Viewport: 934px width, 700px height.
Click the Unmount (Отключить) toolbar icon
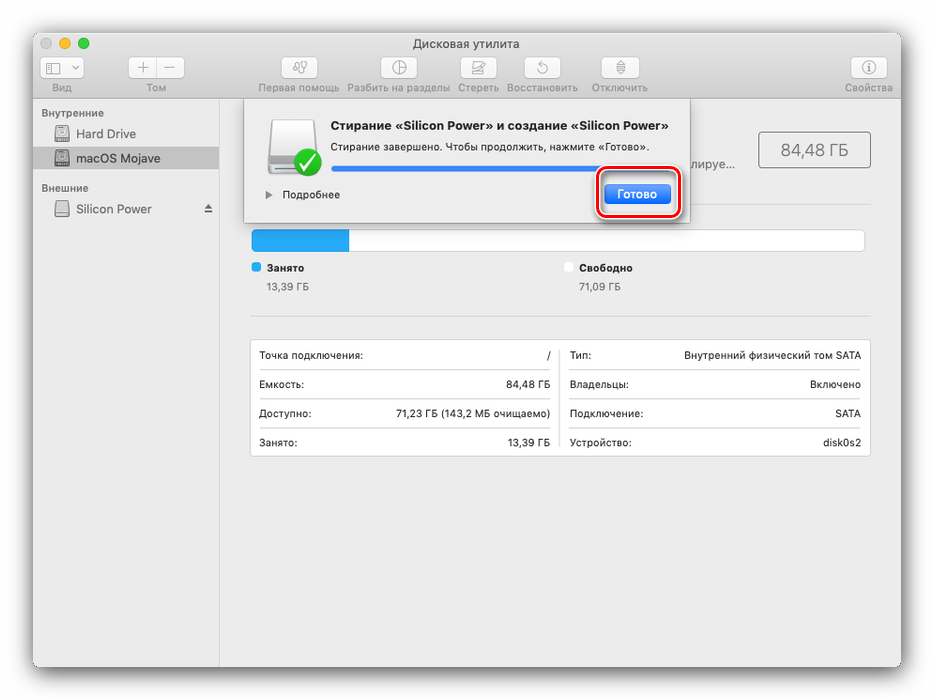coord(620,68)
